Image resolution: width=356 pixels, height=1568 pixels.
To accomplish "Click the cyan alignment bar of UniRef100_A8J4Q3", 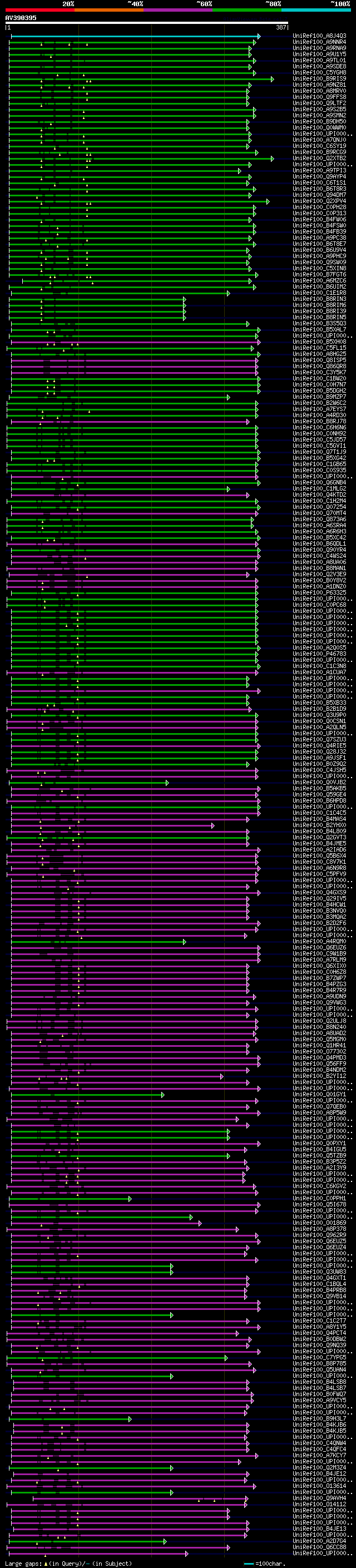I will point(136,37).
